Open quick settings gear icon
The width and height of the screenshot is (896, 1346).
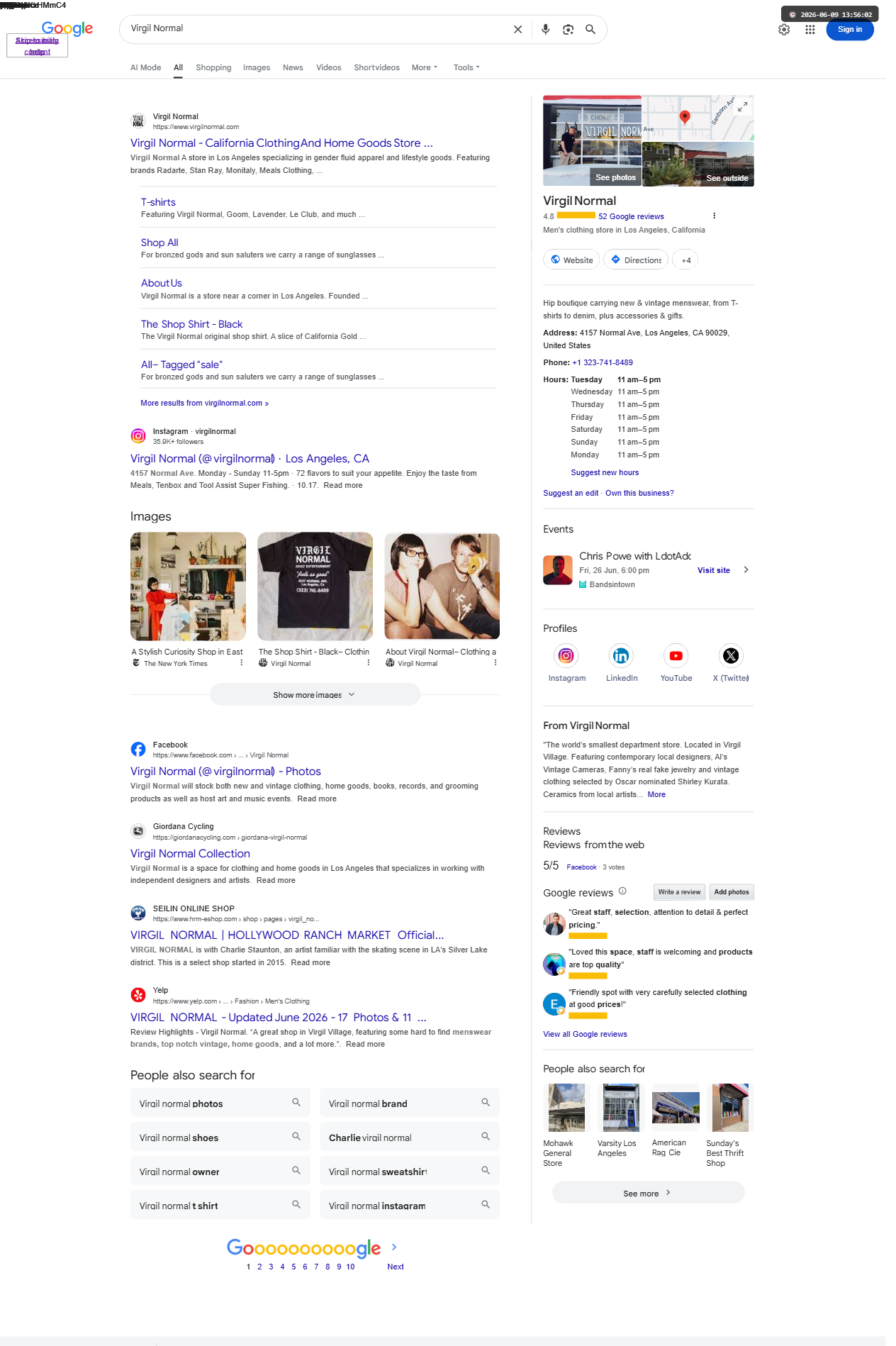pos(784,30)
